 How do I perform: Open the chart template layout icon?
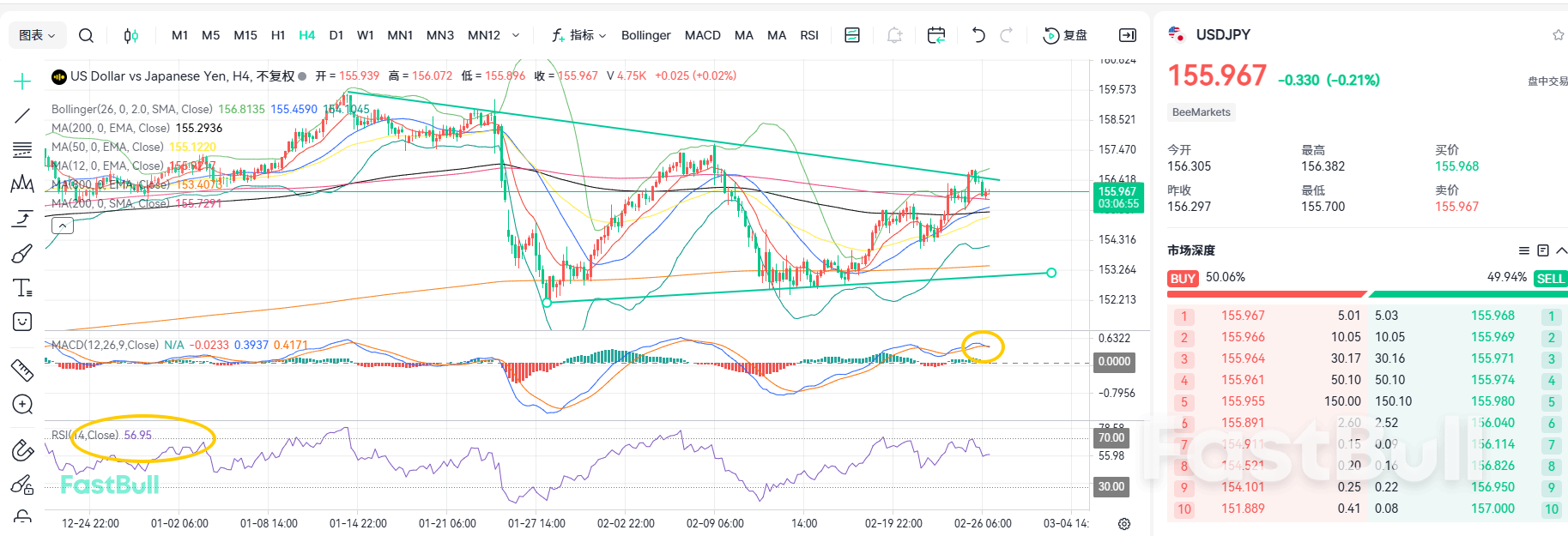(852, 35)
